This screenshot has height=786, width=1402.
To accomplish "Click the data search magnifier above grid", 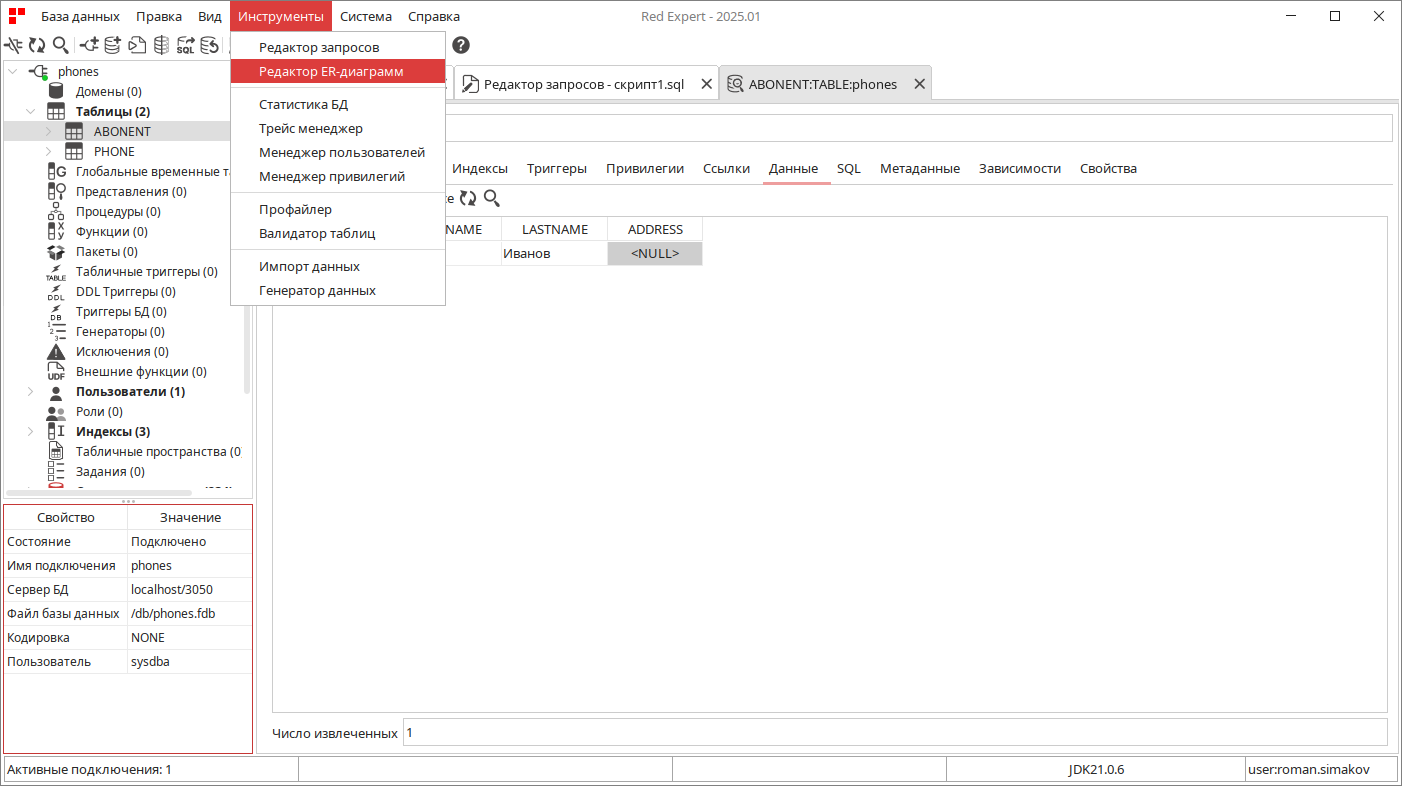I will pos(492,198).
